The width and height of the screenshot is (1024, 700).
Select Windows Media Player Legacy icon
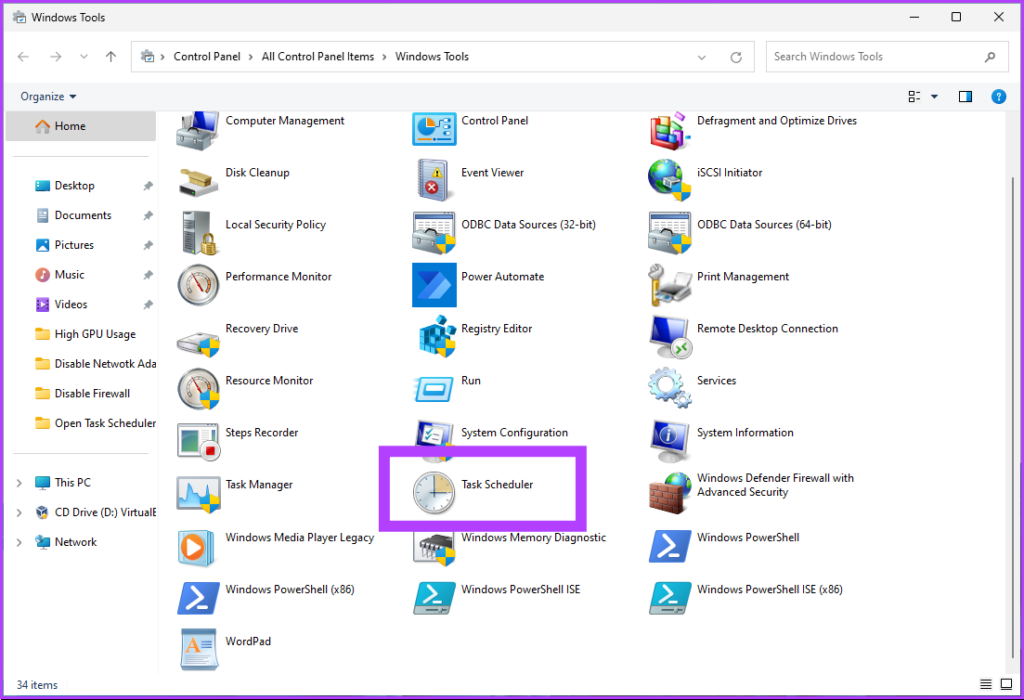[195, 547]
